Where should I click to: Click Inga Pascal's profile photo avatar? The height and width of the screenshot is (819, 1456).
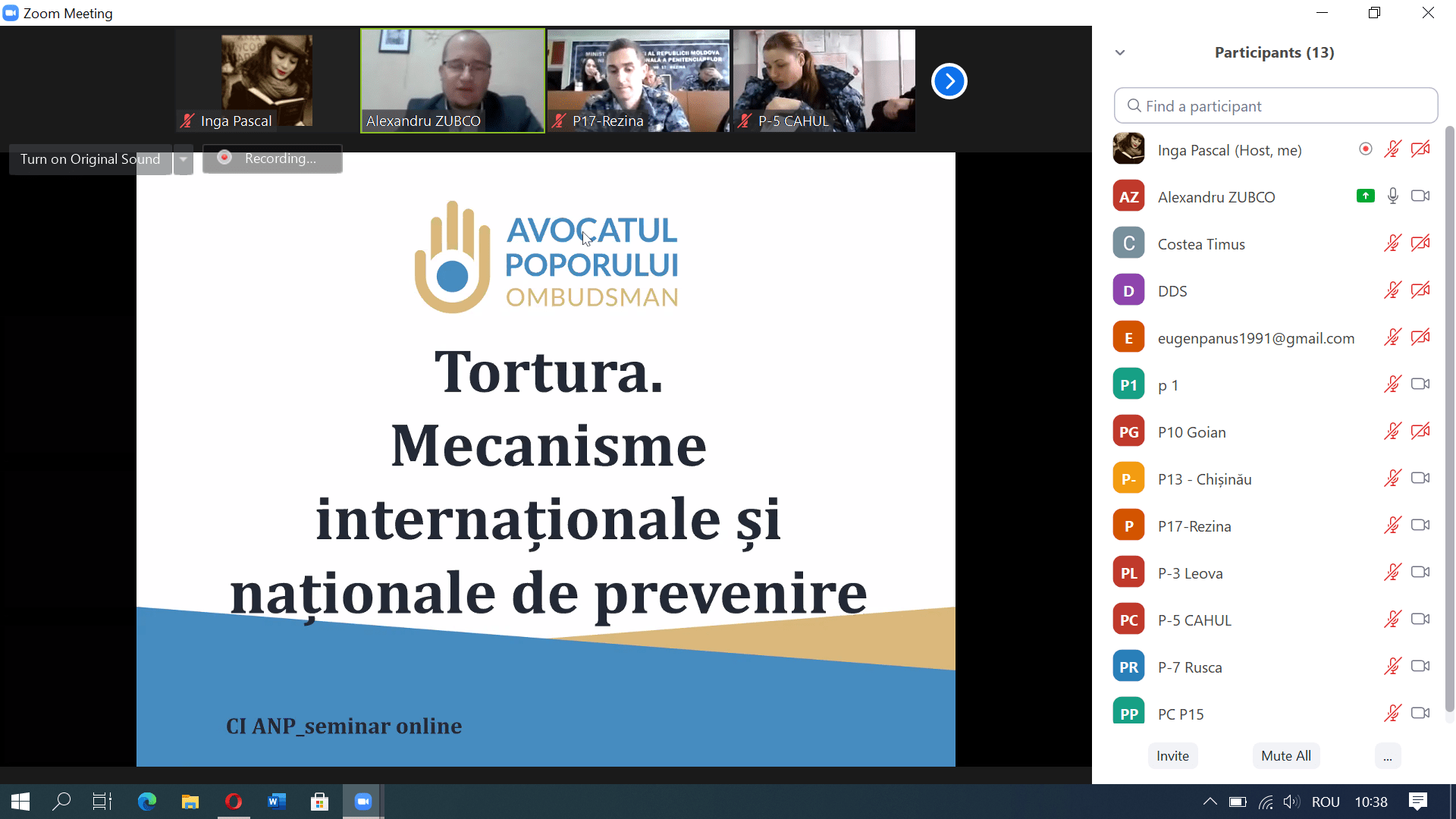(x=1128, y=149)
